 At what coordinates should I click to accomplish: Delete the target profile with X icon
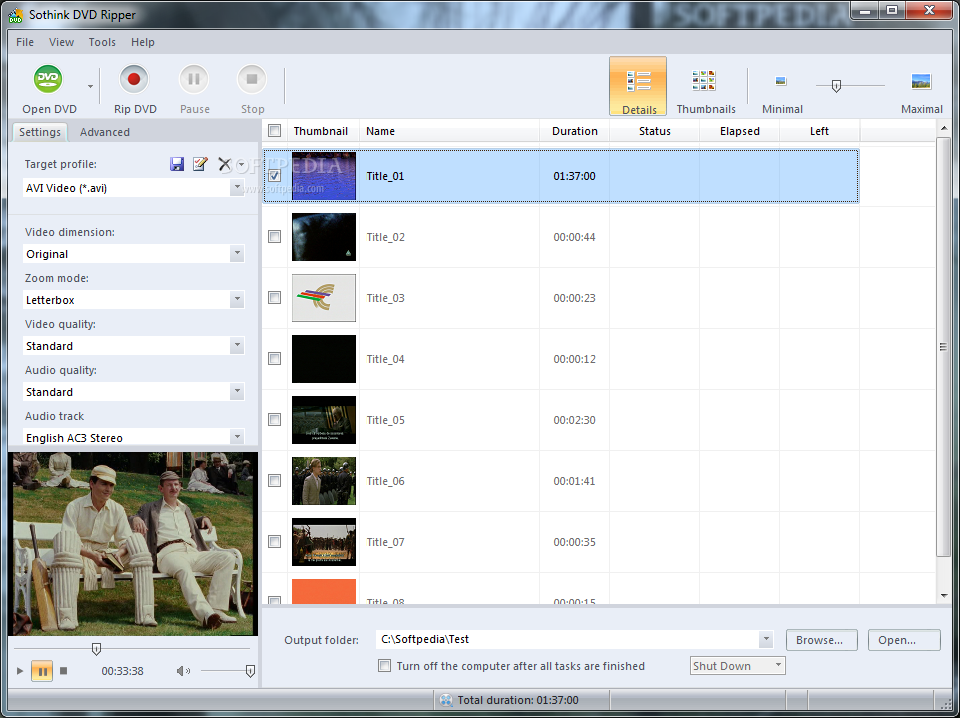[225, 164]
